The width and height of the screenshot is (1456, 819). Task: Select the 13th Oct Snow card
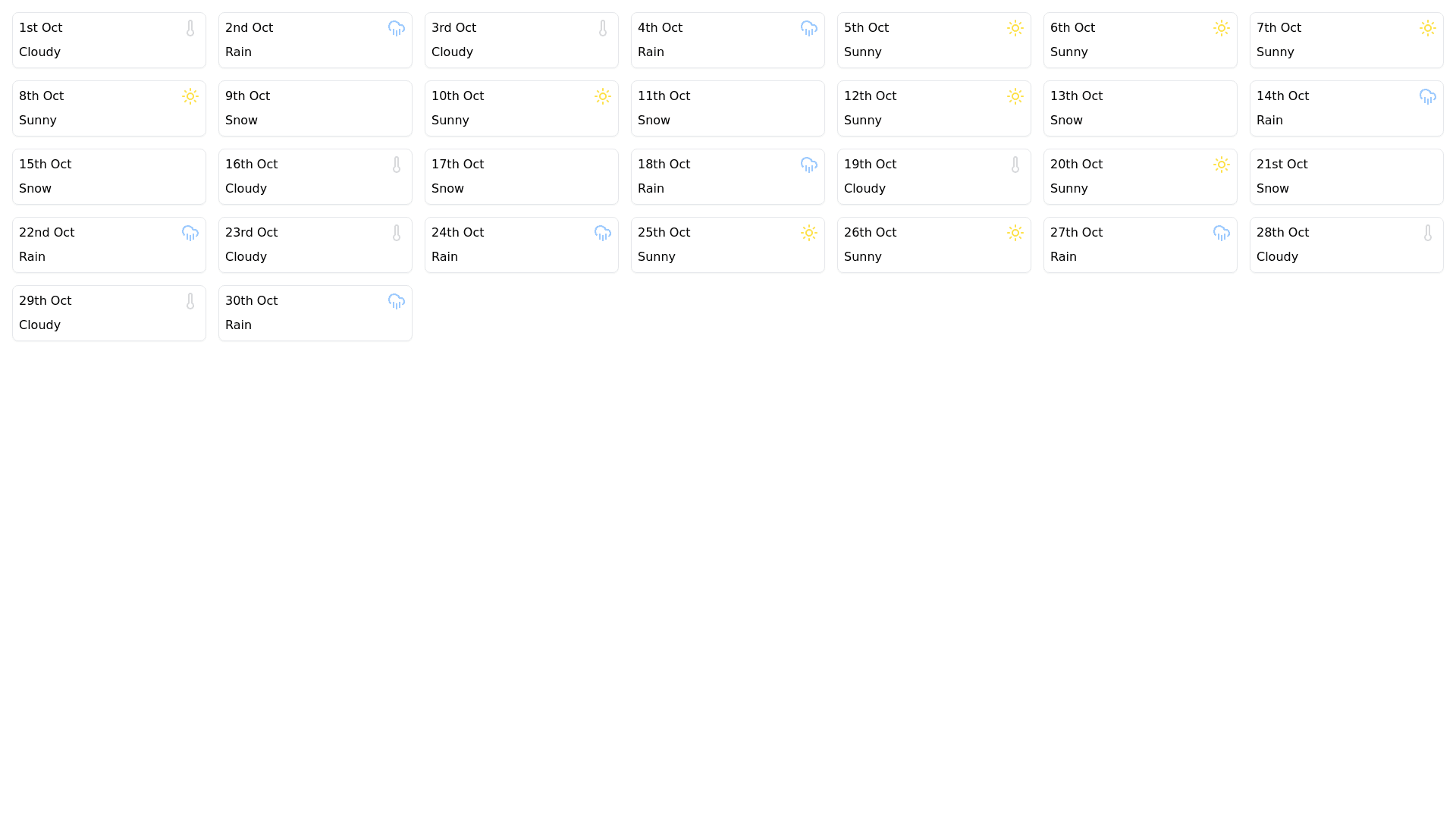1141,108
